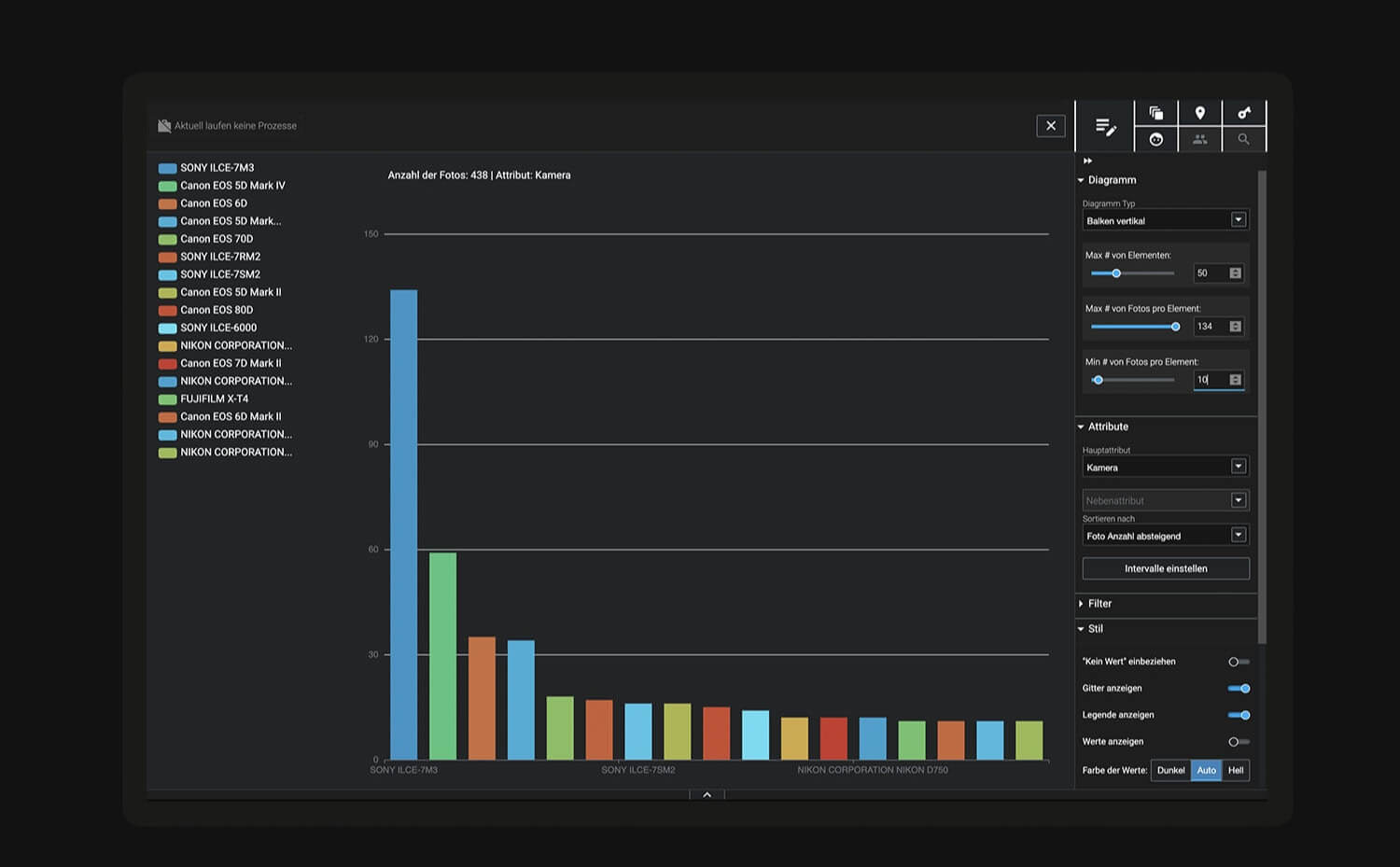Click status text Aktuell laufen keine Prozesse
Image resolution: width=1400 pixels, height=867 pixels.
click(x=235, y=126)
